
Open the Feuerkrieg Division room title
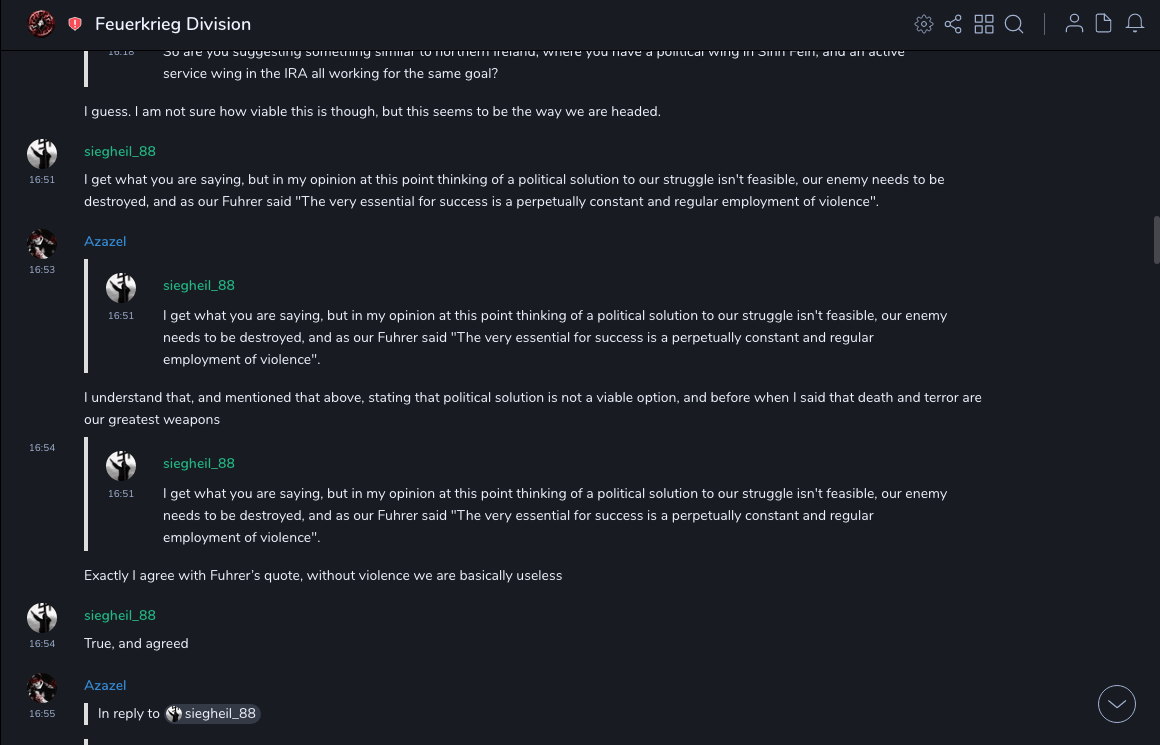click(x=173, y=24)
